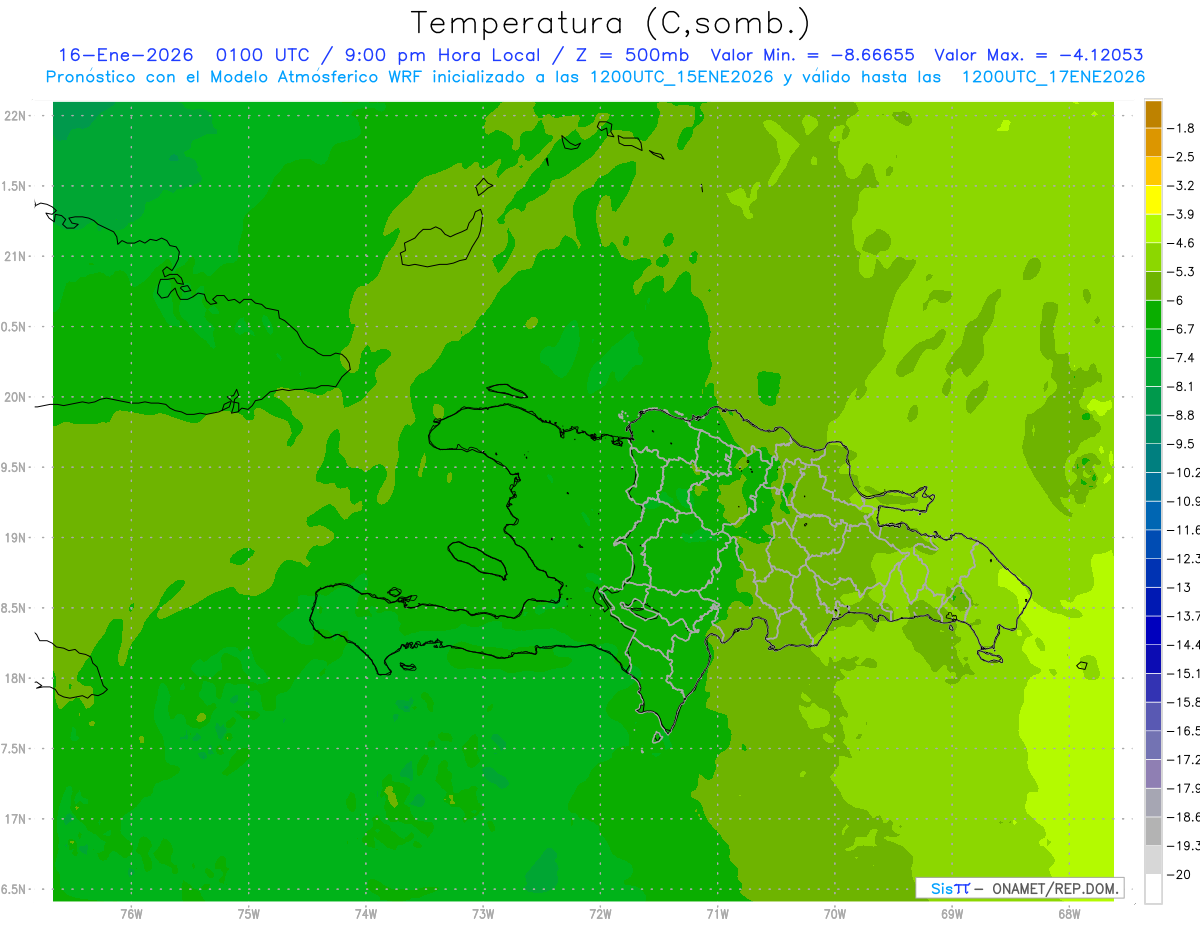
Task: Click the colorbar swatch between -1.8 and -2.5
Action: pos(1153,142)
